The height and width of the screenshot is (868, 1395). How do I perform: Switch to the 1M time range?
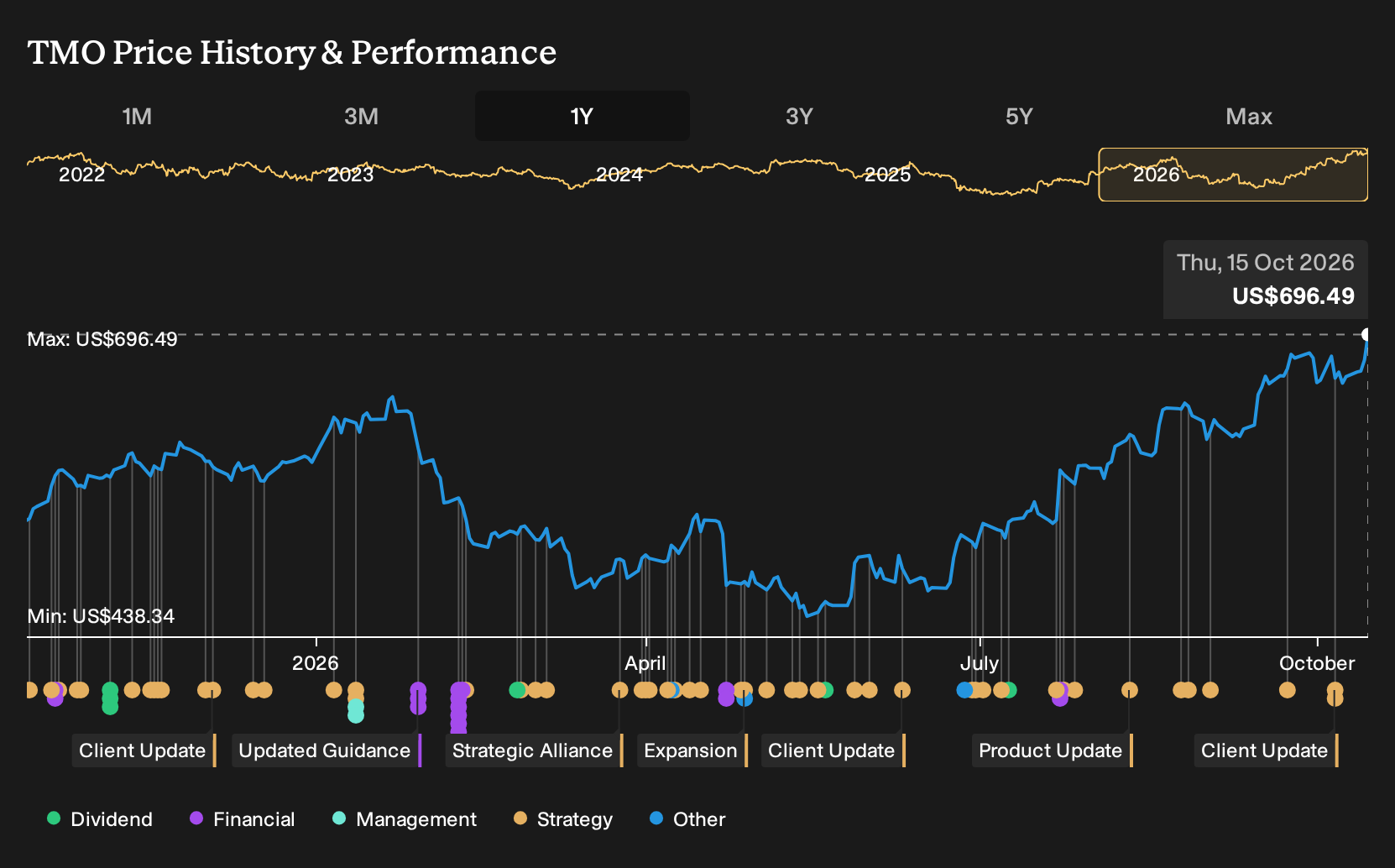pos(137,116)
